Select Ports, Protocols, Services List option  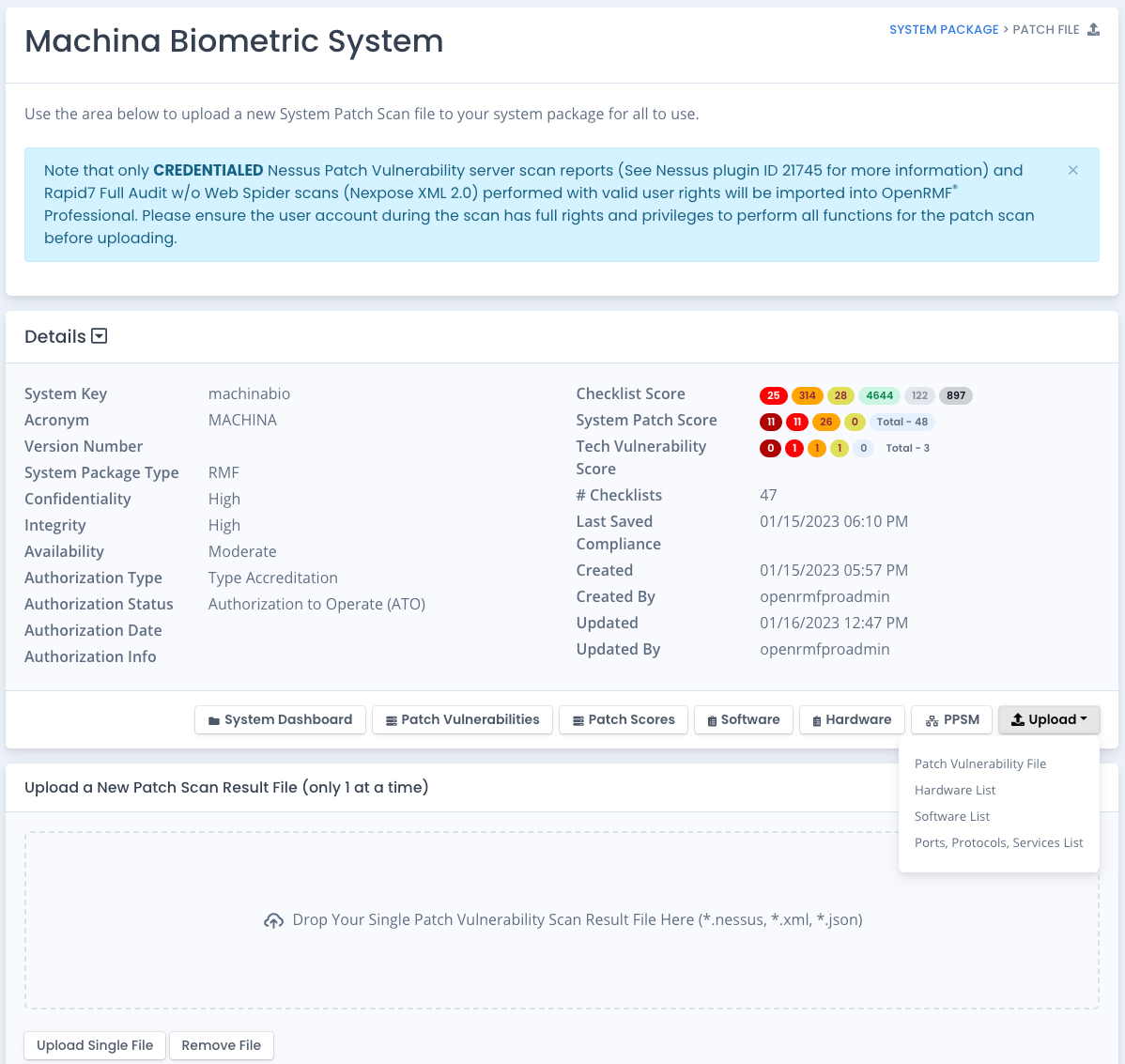(x=999, y=842)
